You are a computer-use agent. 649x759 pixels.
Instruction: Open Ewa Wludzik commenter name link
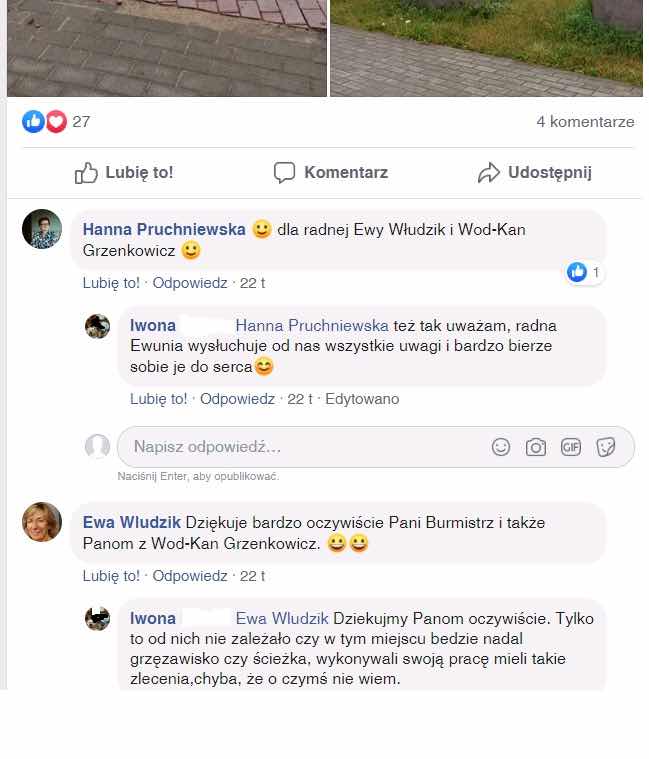[132, 522]
